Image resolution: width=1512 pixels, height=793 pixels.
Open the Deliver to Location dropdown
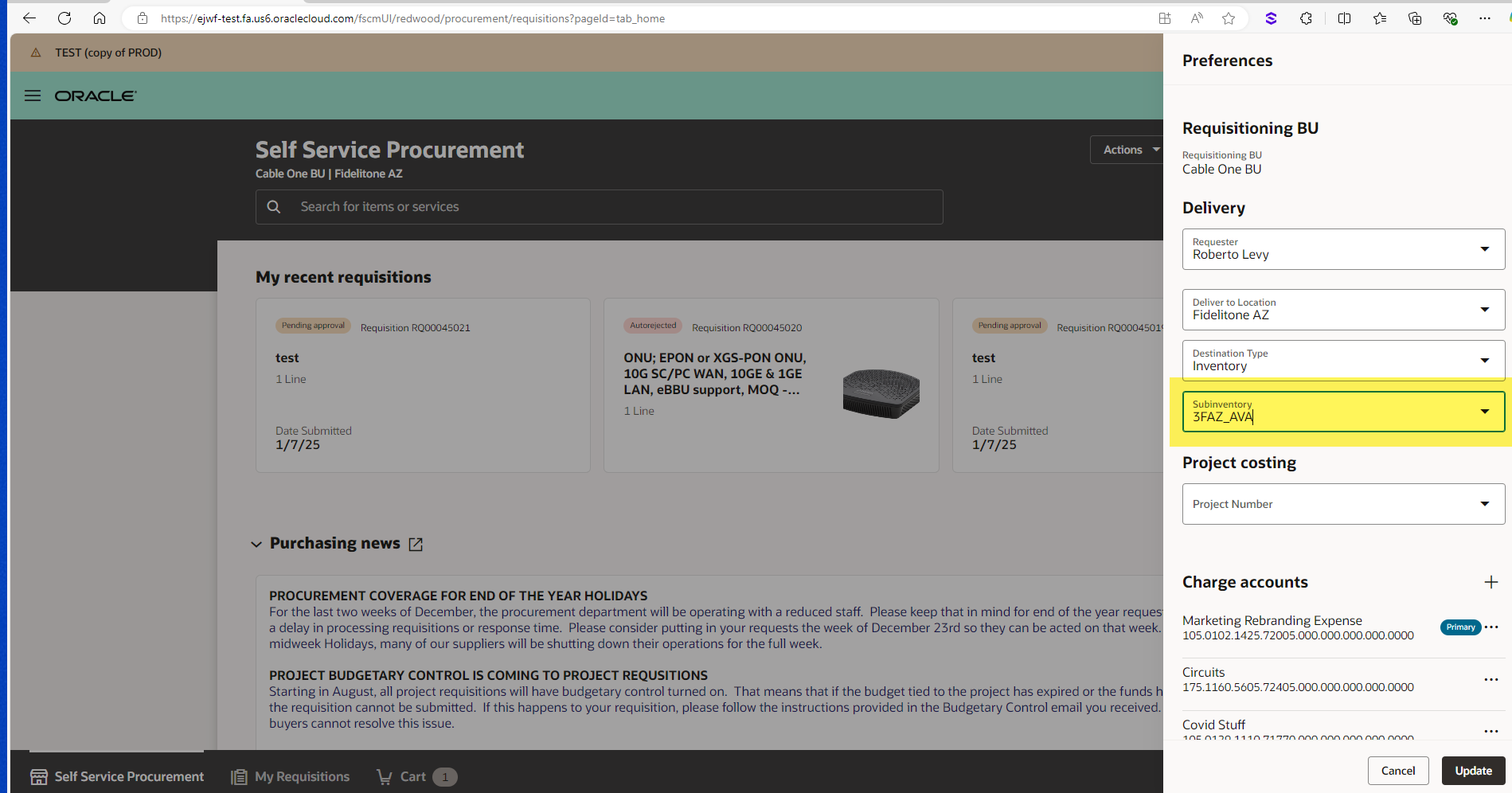[1484, 310]
